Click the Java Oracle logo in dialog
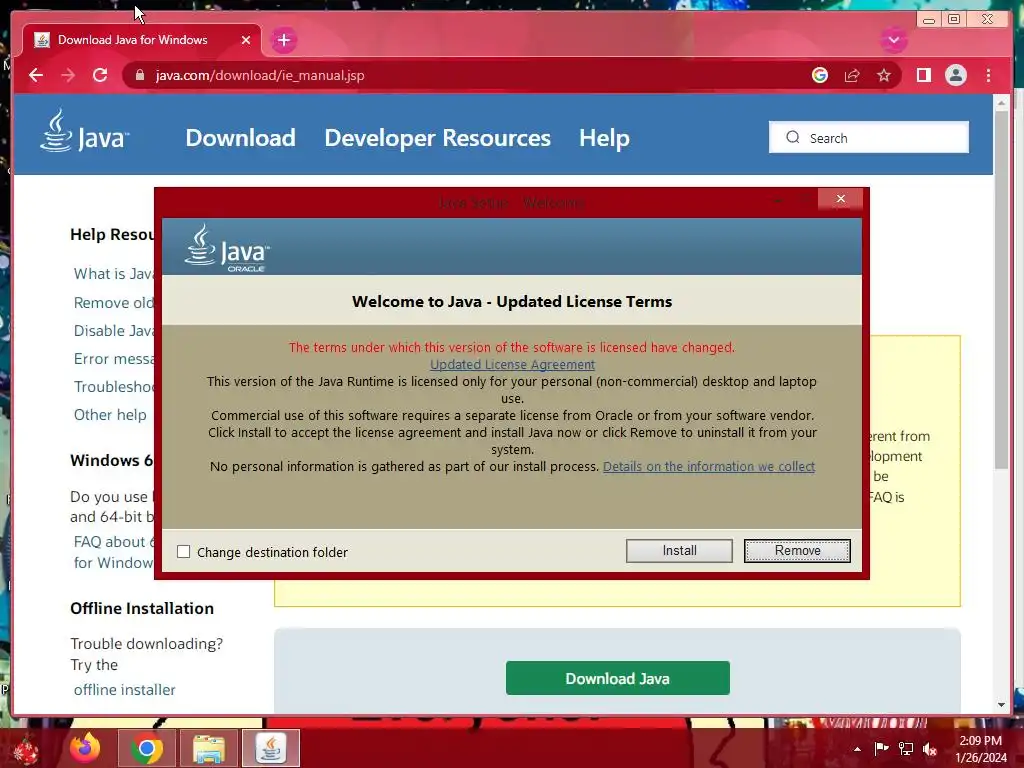 click(x=227, y=248)
